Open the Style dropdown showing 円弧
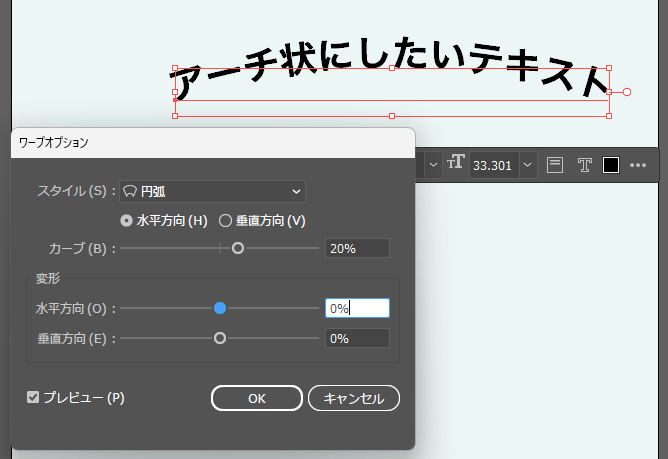The height and width of the screenshot is (459, 668). point(212,191)
